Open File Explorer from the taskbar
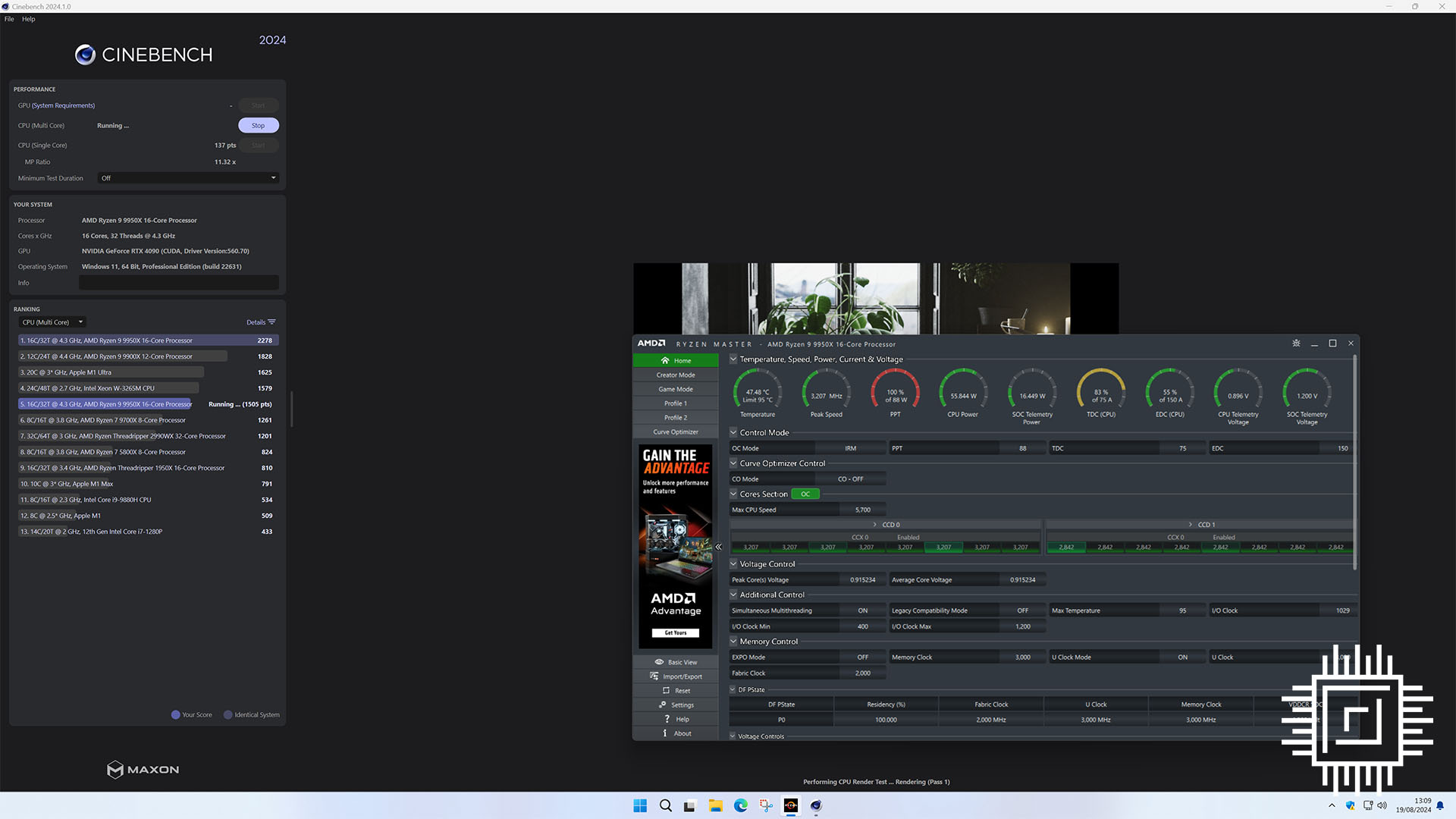The width and height of the screenshot is (1456, 819). 715,805
